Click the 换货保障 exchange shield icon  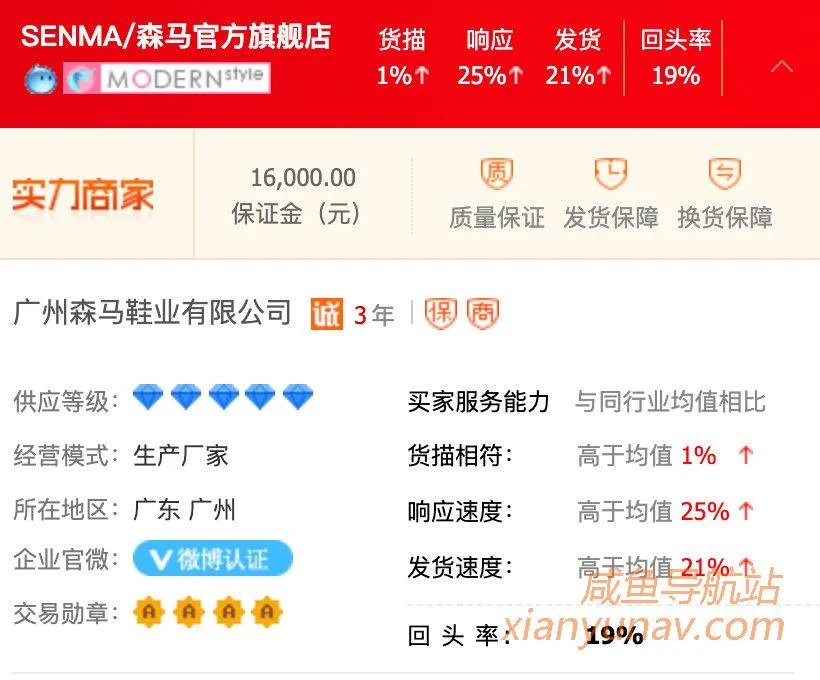(724, 173)
